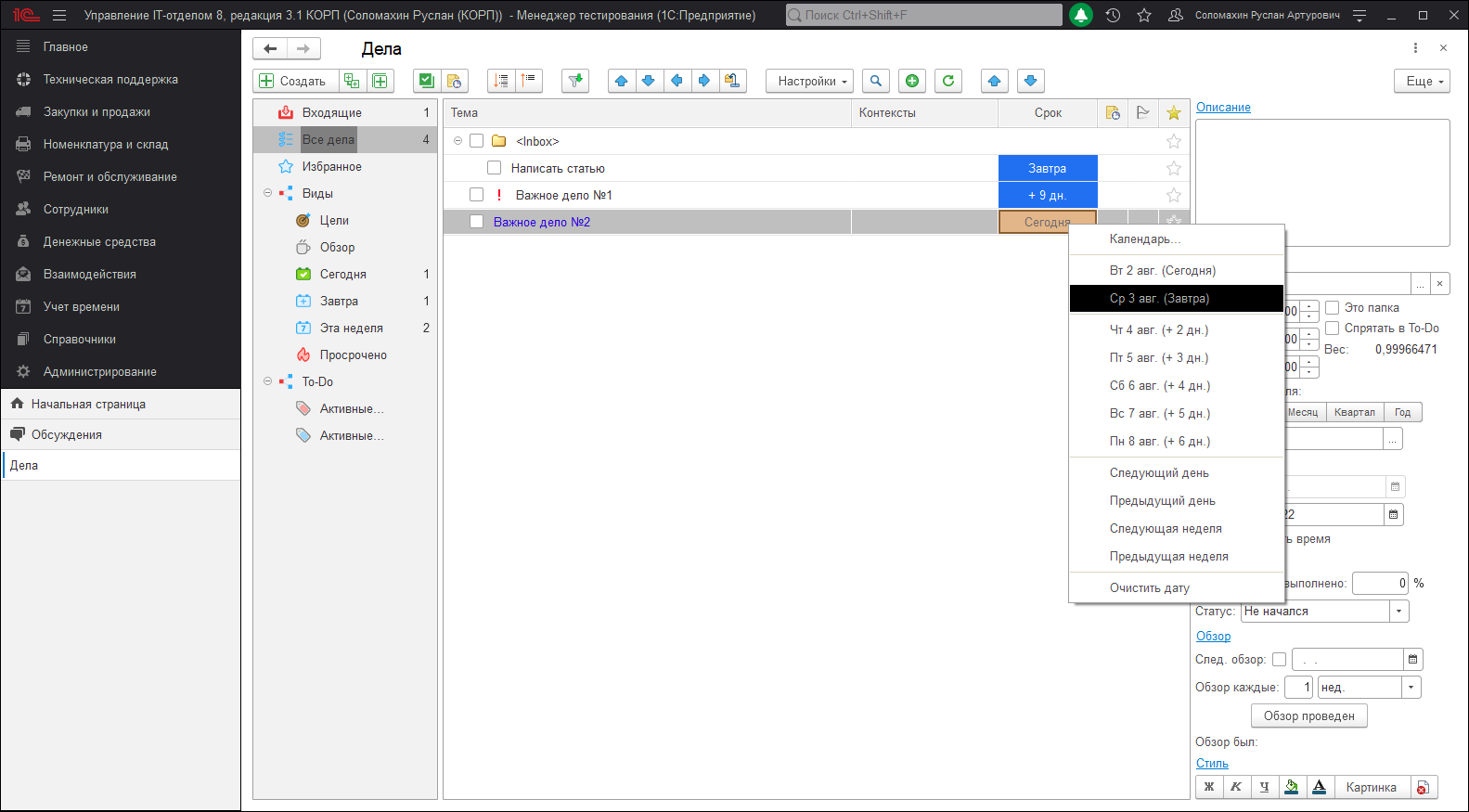1469x812 pixels.
Task: Open the Статус dropdown list
Action: click(1398, 611)
